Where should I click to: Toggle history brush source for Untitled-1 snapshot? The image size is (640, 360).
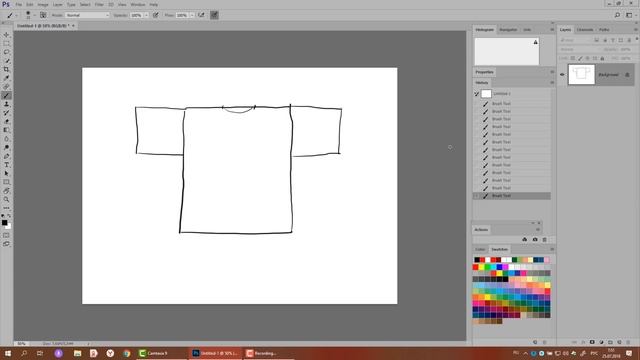[476, 94]
